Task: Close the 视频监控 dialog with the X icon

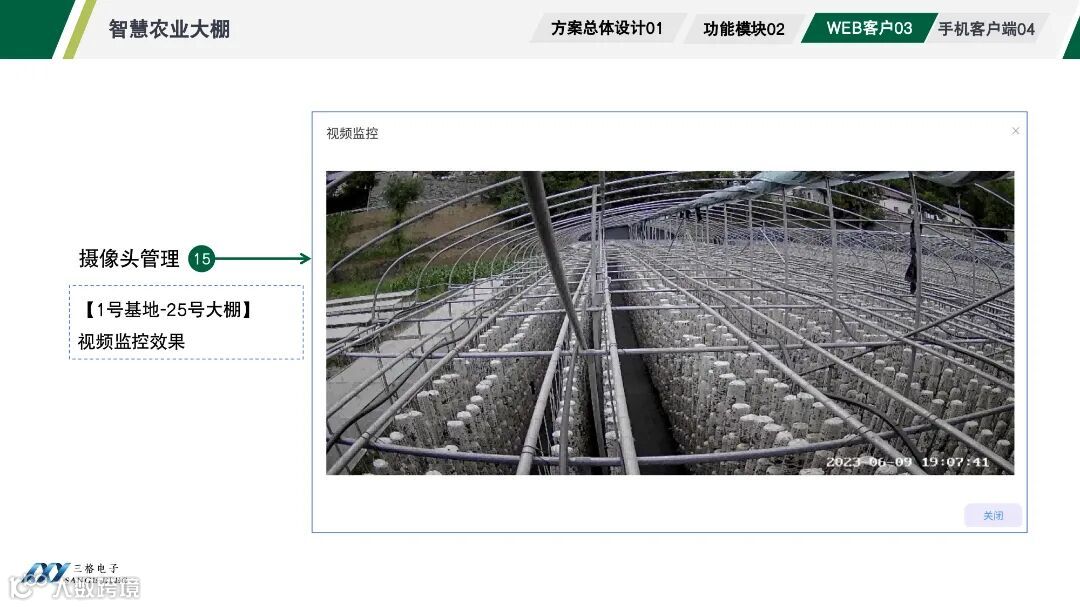Action: point(1015,131)
